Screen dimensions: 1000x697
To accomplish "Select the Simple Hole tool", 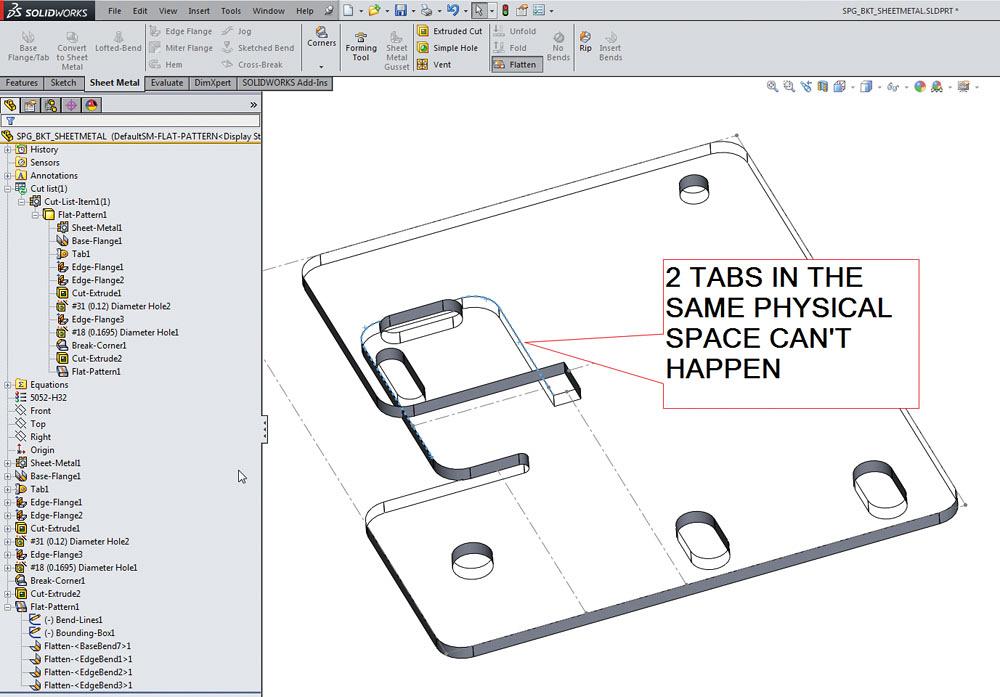I will [424, 48].
